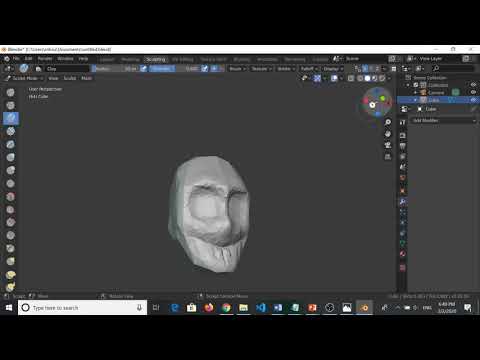Screen dimensions: 480x360
Task: Expand the Camera item in outliner
Action: (416, 92)
